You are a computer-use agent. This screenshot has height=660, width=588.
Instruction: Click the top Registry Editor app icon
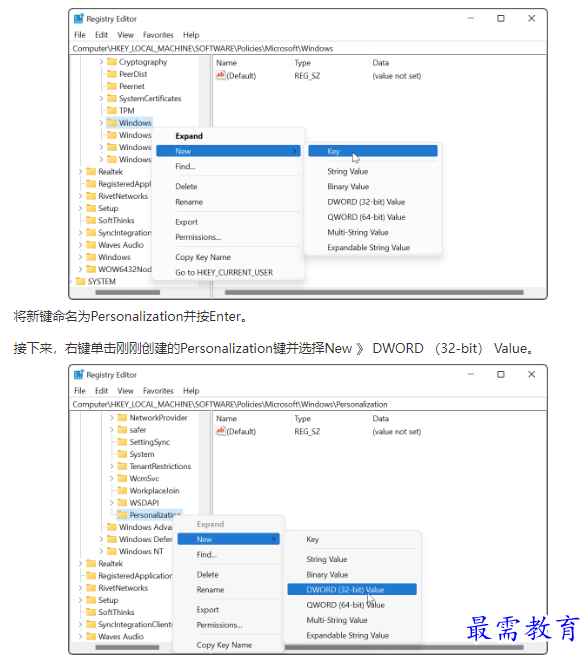coord(79,19)
